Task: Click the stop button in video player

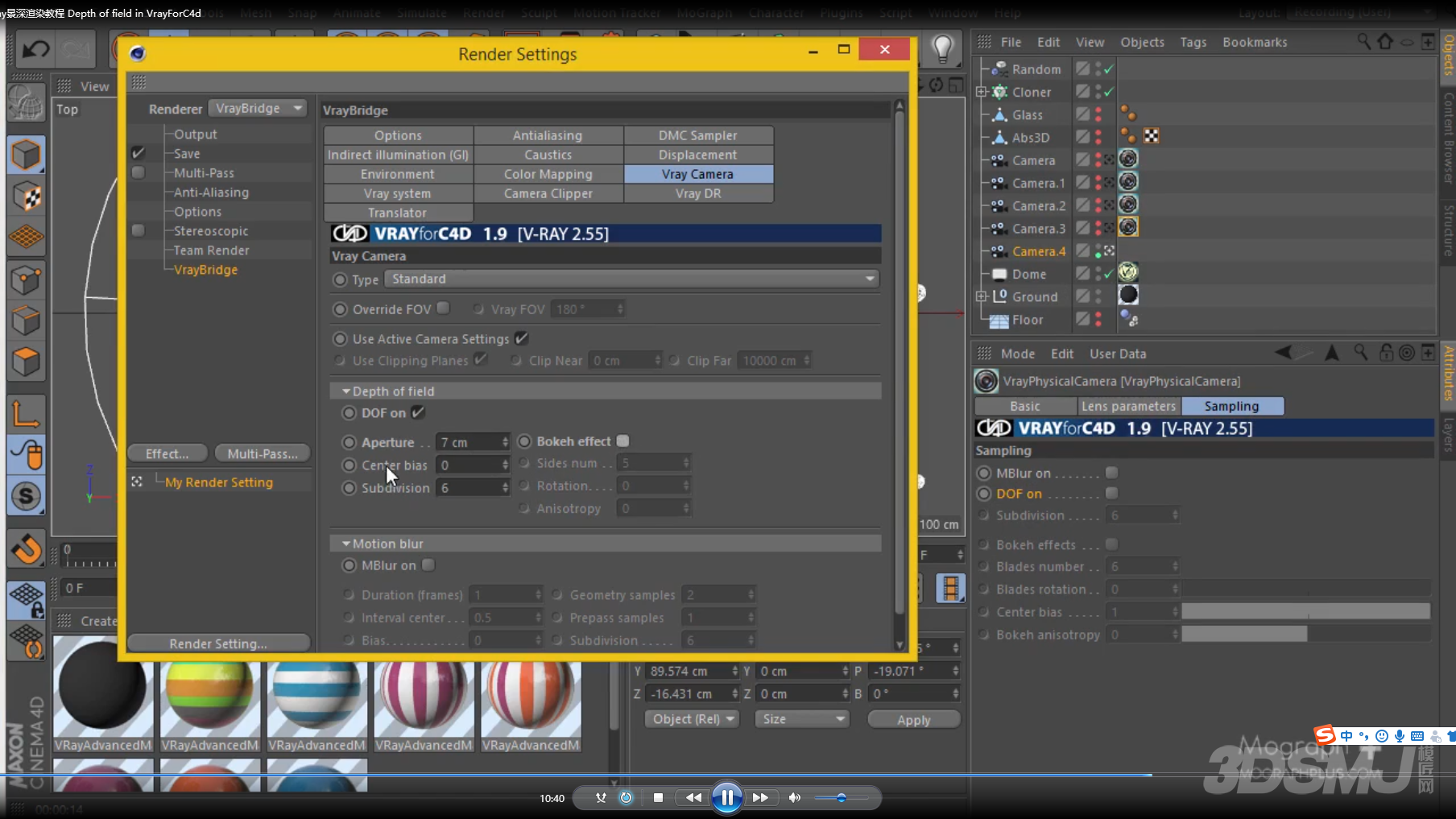Action: pos(658,797)
